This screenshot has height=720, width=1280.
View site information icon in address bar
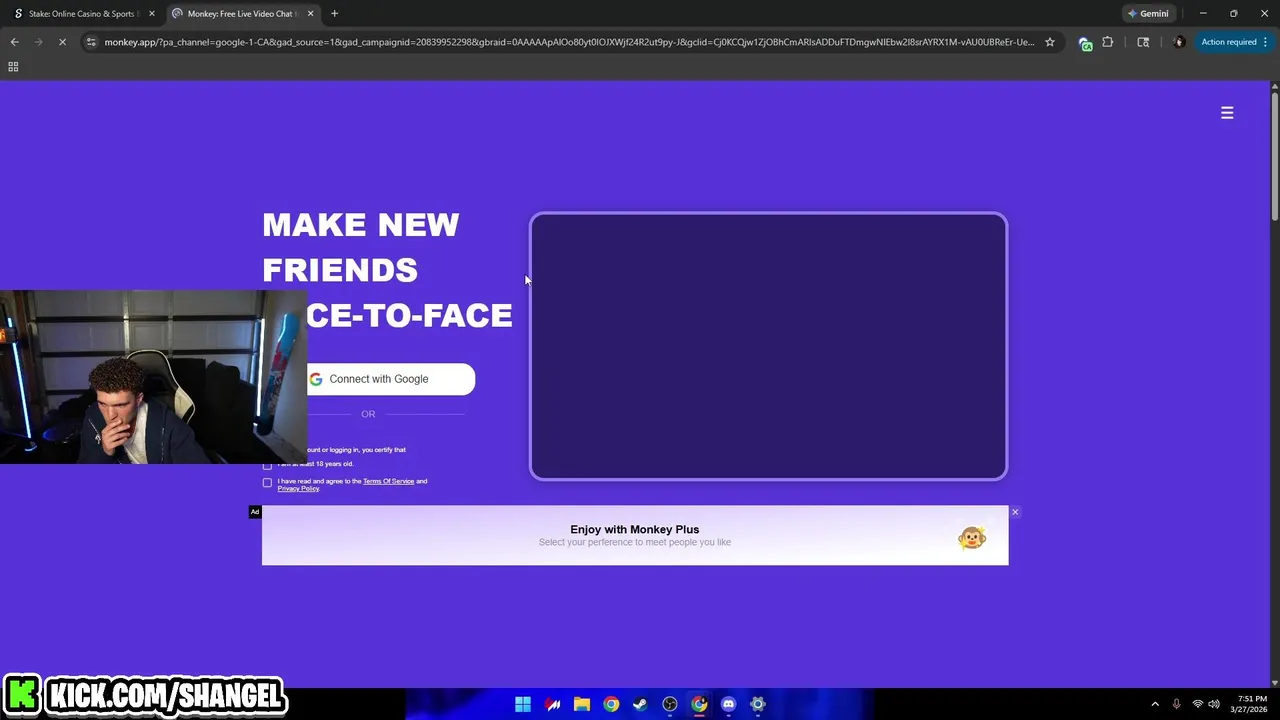91,42
